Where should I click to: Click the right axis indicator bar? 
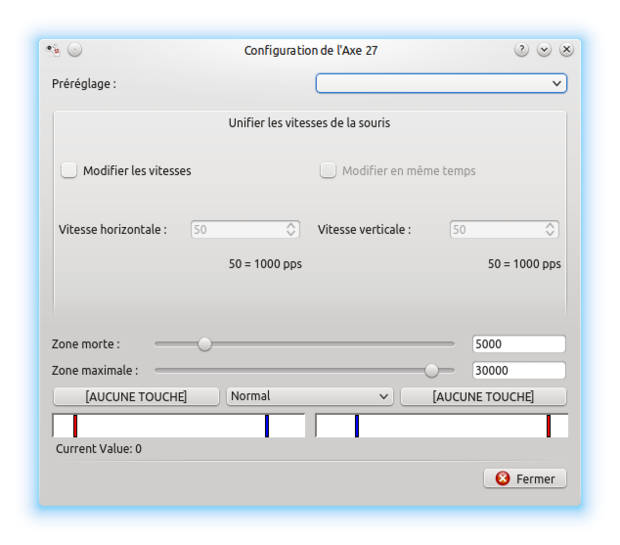[441, 426]
